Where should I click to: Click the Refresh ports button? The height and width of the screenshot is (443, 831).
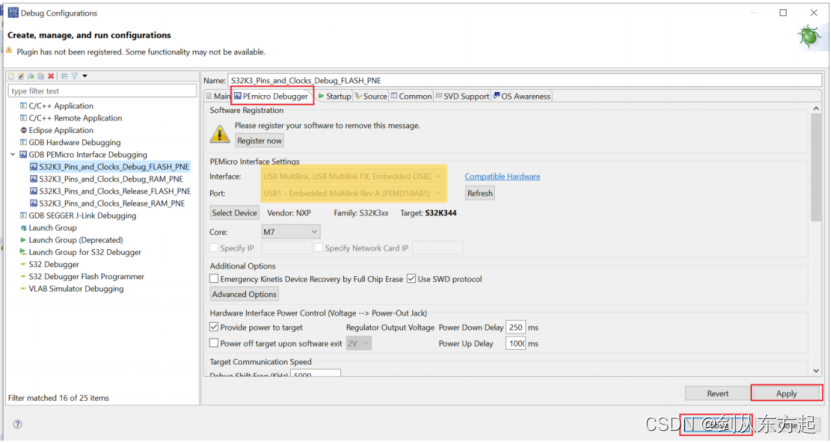pos(480,193)
